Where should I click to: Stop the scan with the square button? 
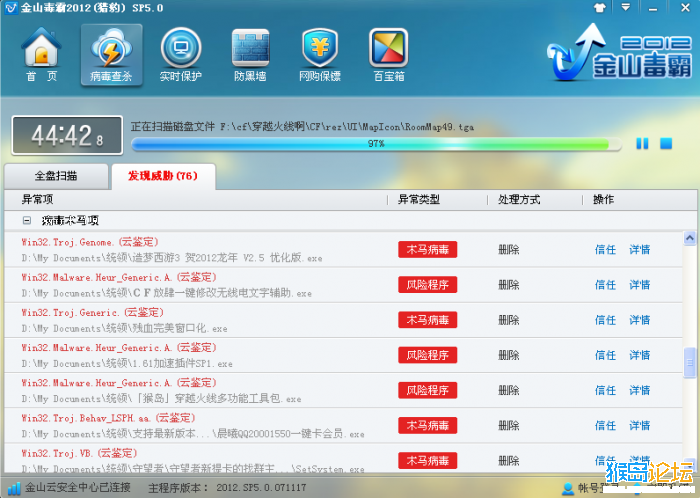click(666, 143)
